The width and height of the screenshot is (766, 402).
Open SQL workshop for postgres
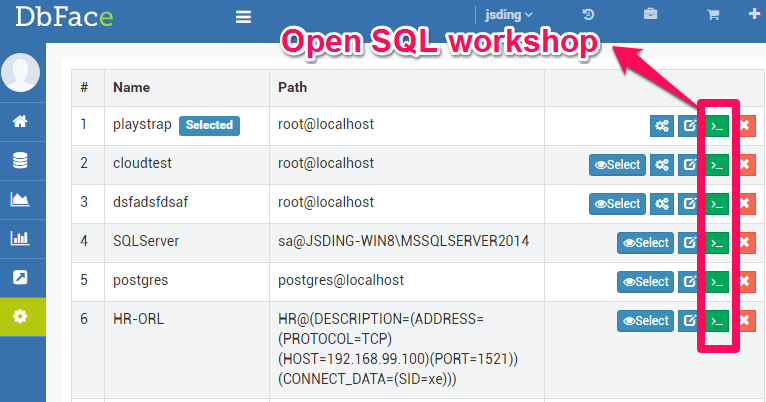coord(717,282)
